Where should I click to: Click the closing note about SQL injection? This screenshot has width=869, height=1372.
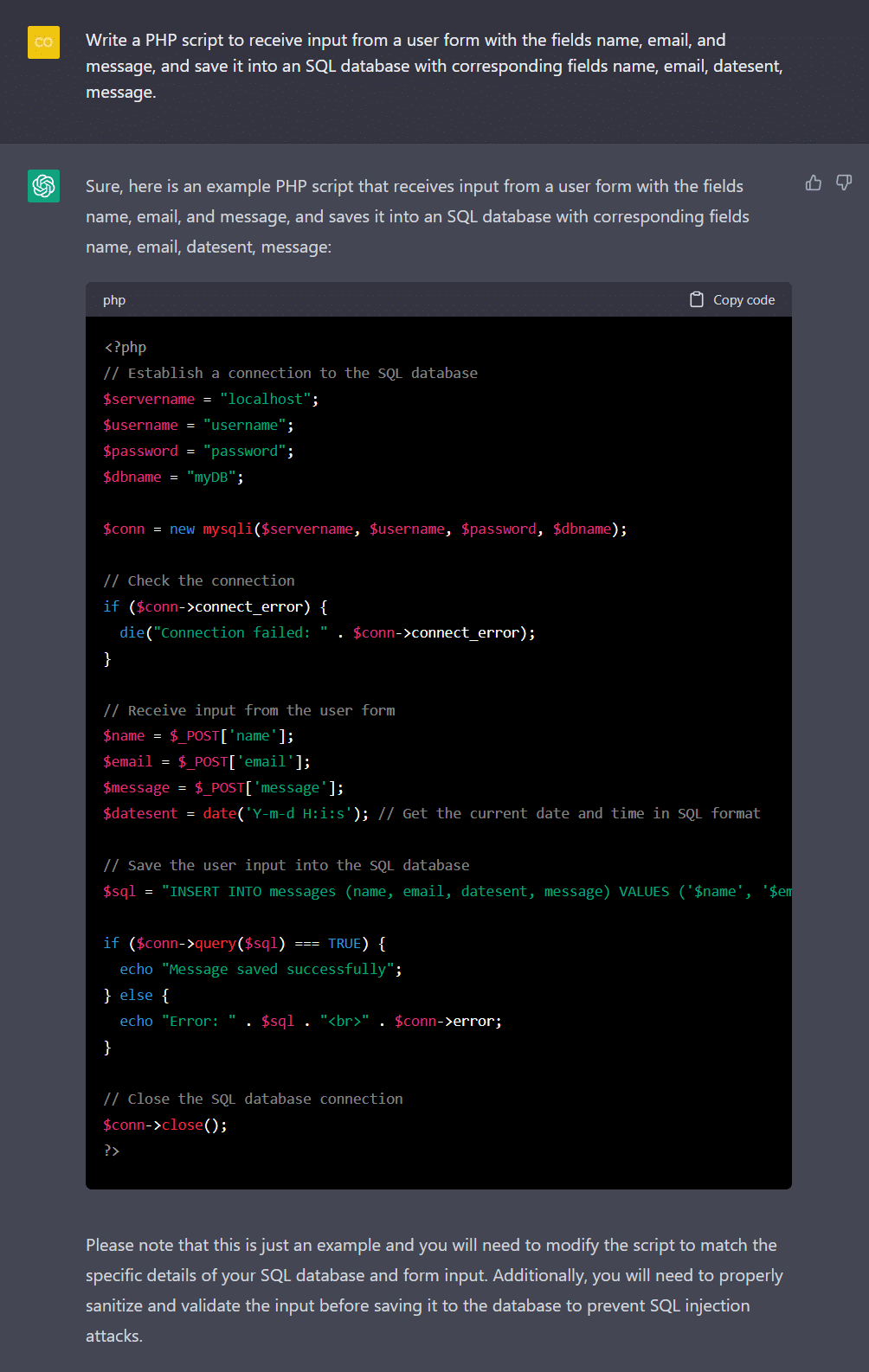(x=433, y=1290)
